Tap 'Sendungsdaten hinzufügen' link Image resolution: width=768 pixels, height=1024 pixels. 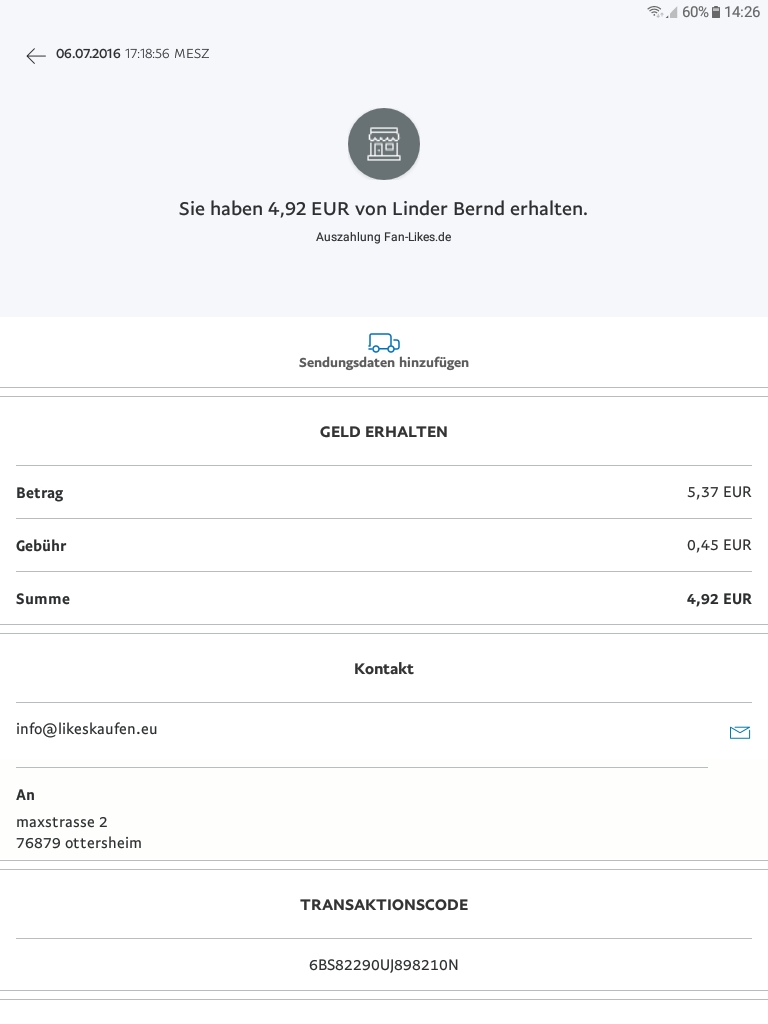pos(384,363)
